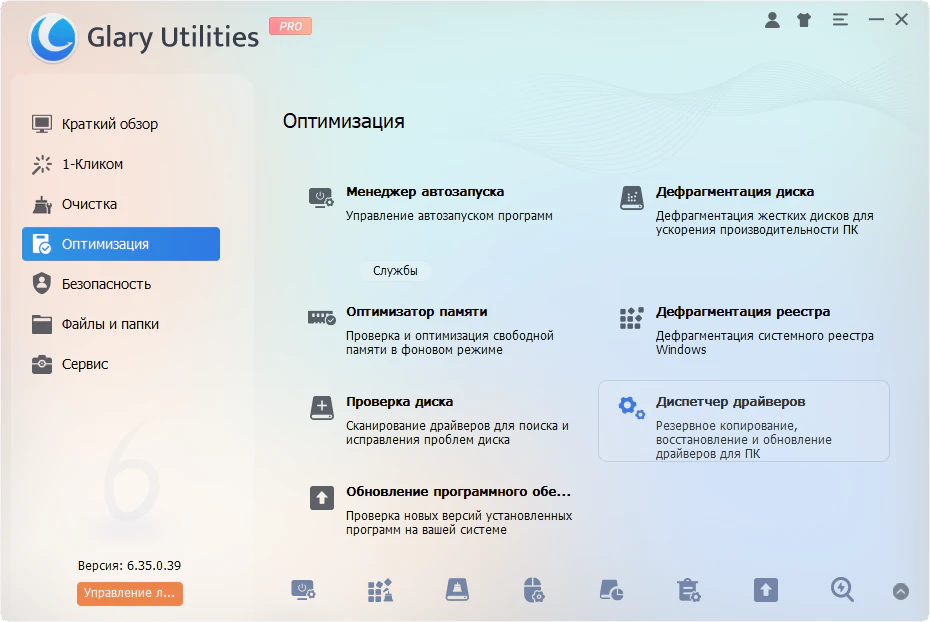The height and width of the screenshot is (622, 930).
Task: Open the hamburger main menu
Action: pos(840,20)
